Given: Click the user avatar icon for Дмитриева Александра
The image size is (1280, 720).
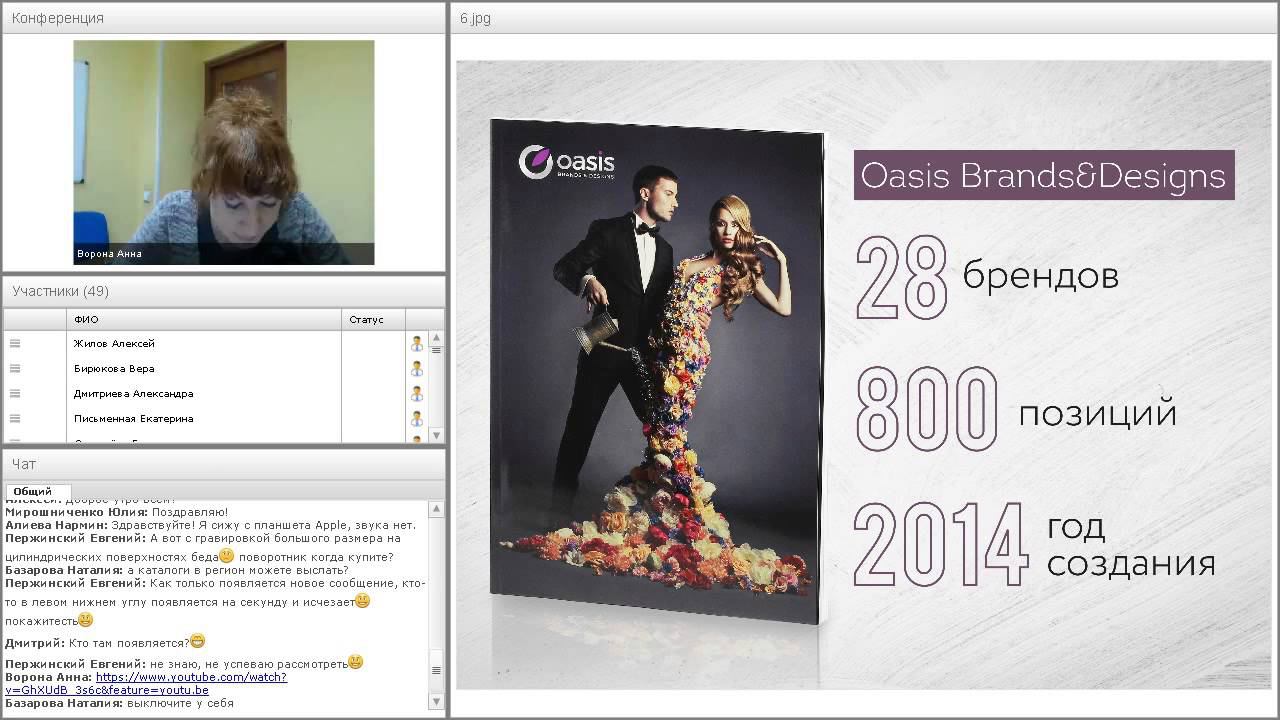Looking at the screenshot, I should [417, 393].
